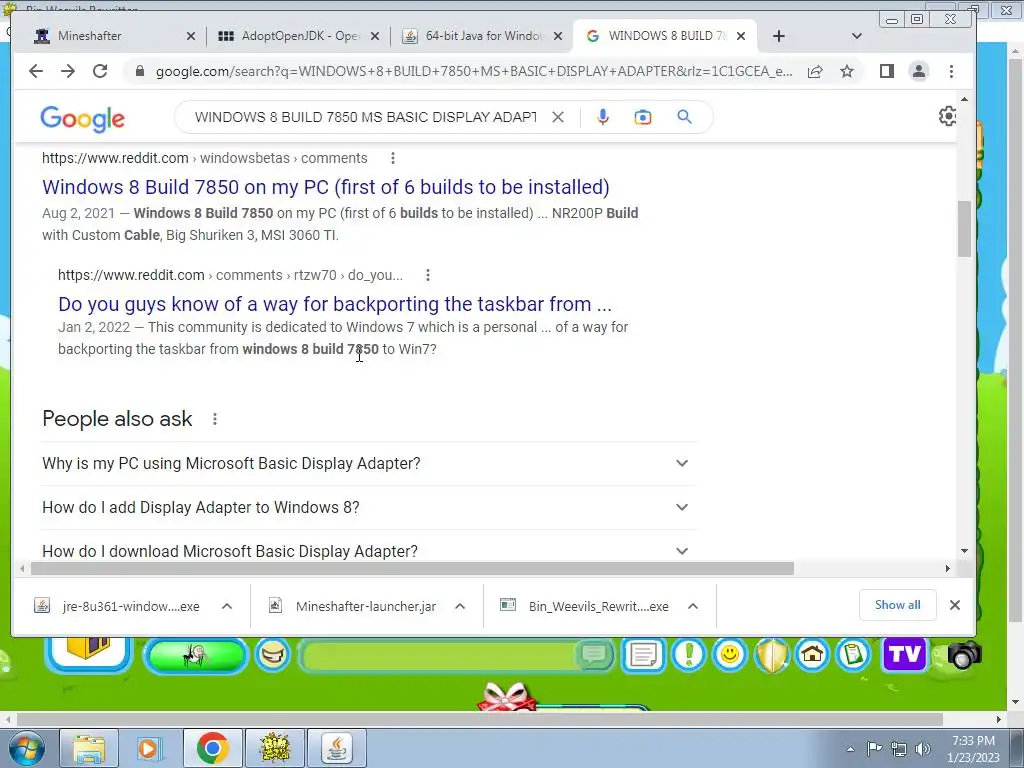Click the Google logo
Viewport: 1024px width, 768px height.
click(82, 119)
